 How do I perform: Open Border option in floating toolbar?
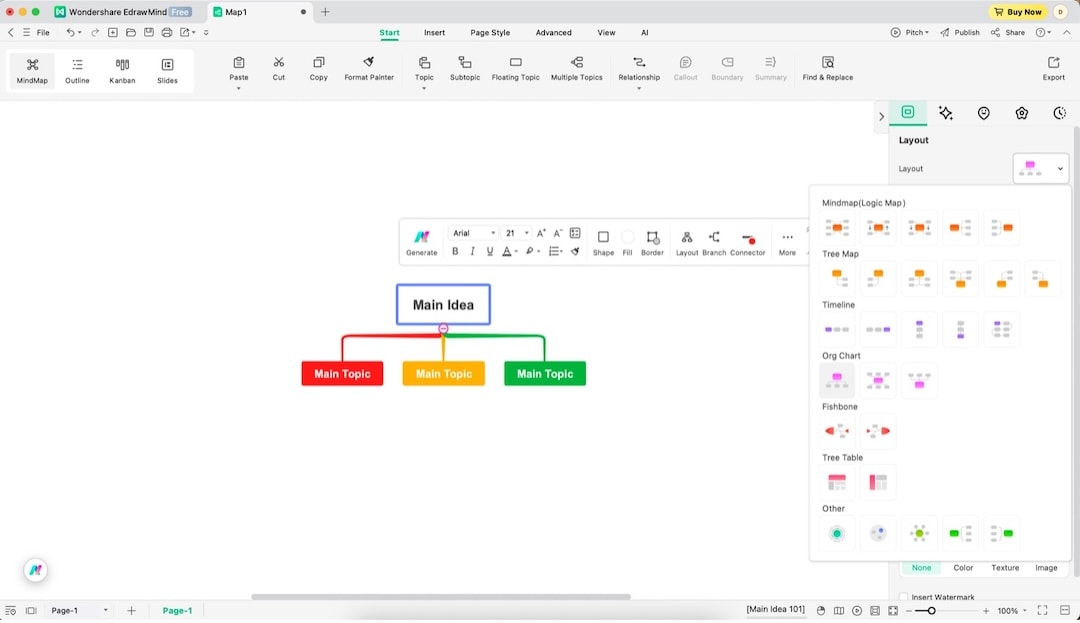pos(652,243)
